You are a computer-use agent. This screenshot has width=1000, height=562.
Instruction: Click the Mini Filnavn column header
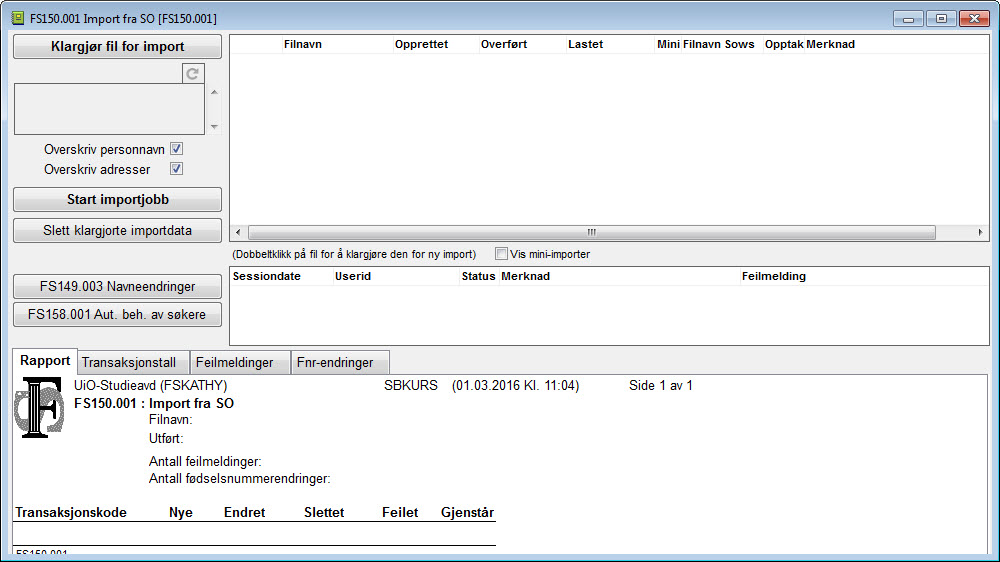pos(689,44)
